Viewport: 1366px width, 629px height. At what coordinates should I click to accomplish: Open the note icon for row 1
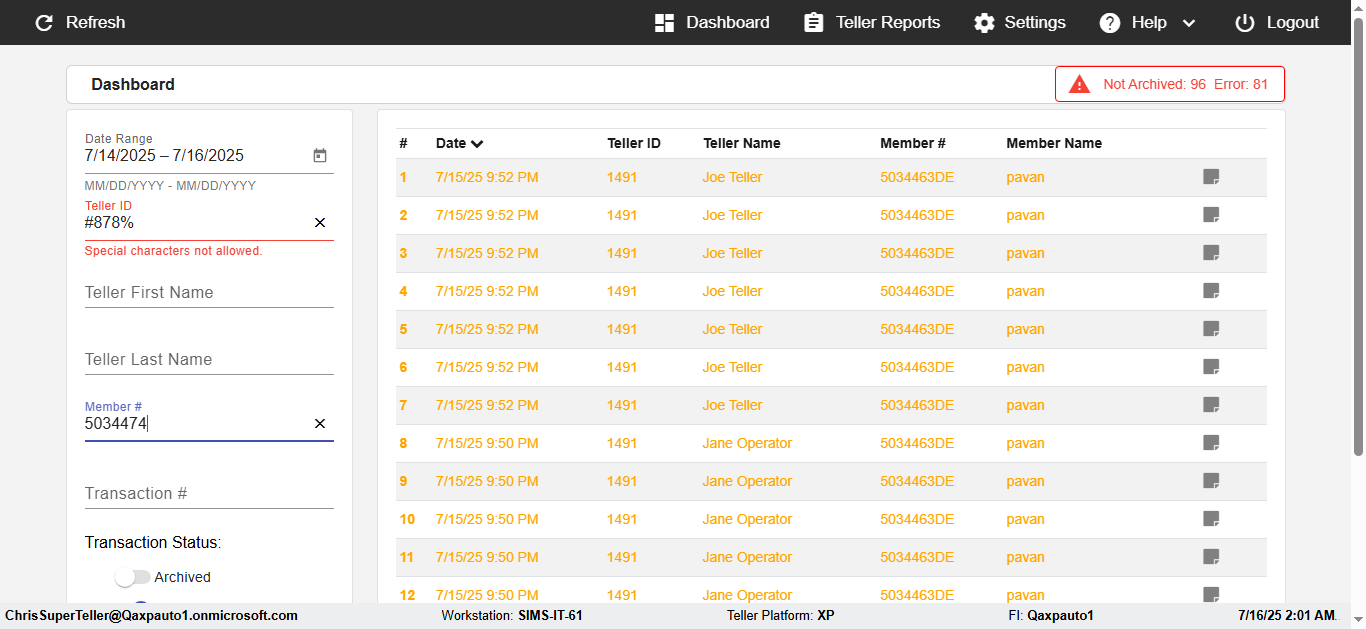click(1211, 177)
